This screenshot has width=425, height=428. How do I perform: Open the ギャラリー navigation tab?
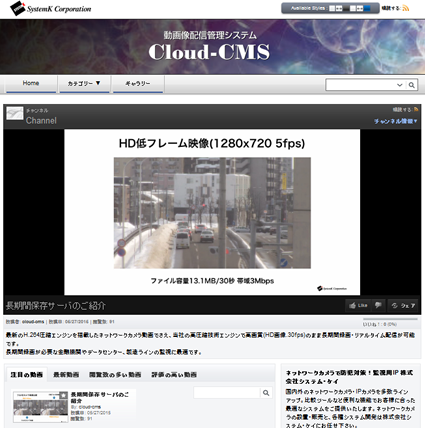[138, 84]
